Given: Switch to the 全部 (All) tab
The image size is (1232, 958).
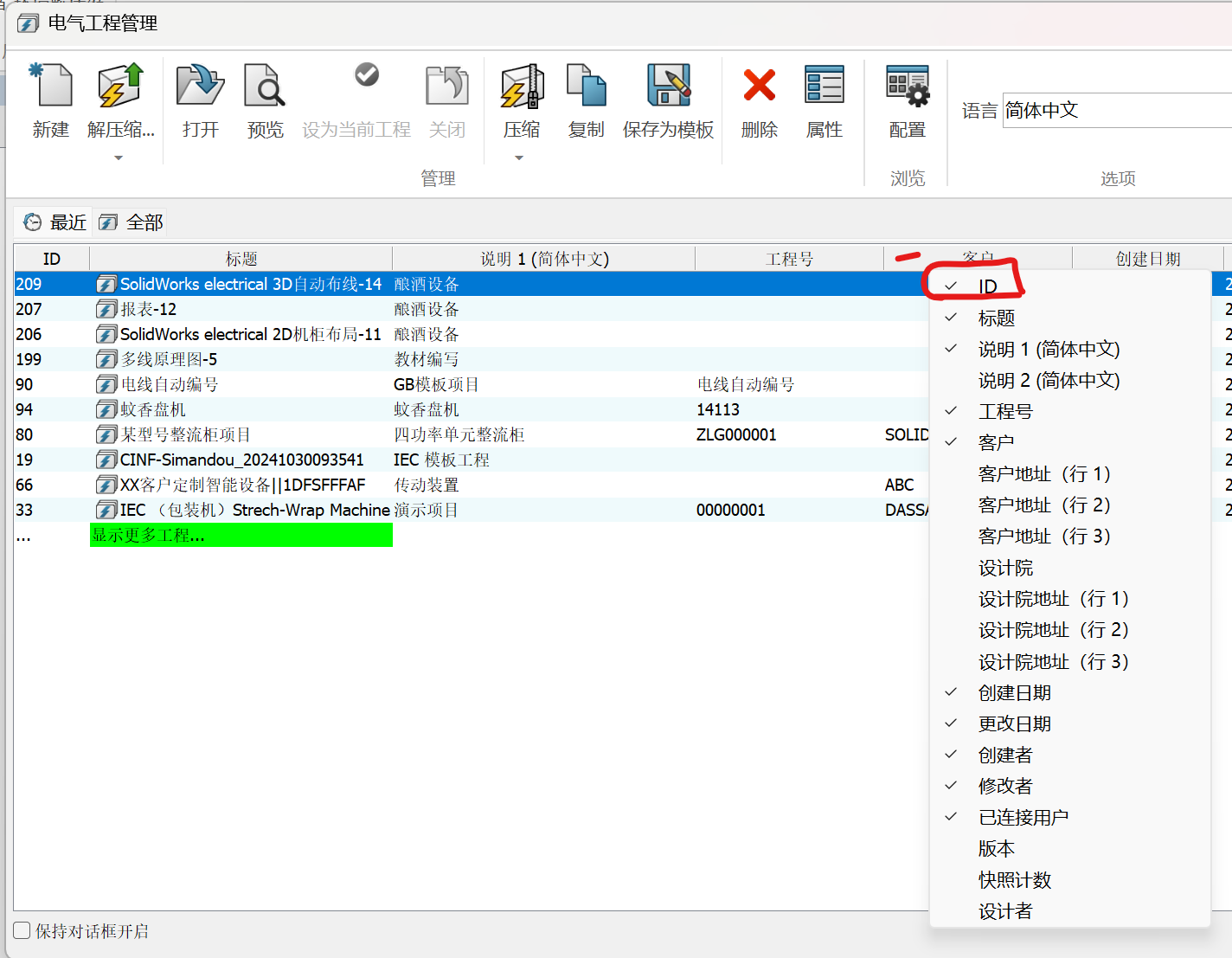Looking at the screenshot, I should point(132,223).
